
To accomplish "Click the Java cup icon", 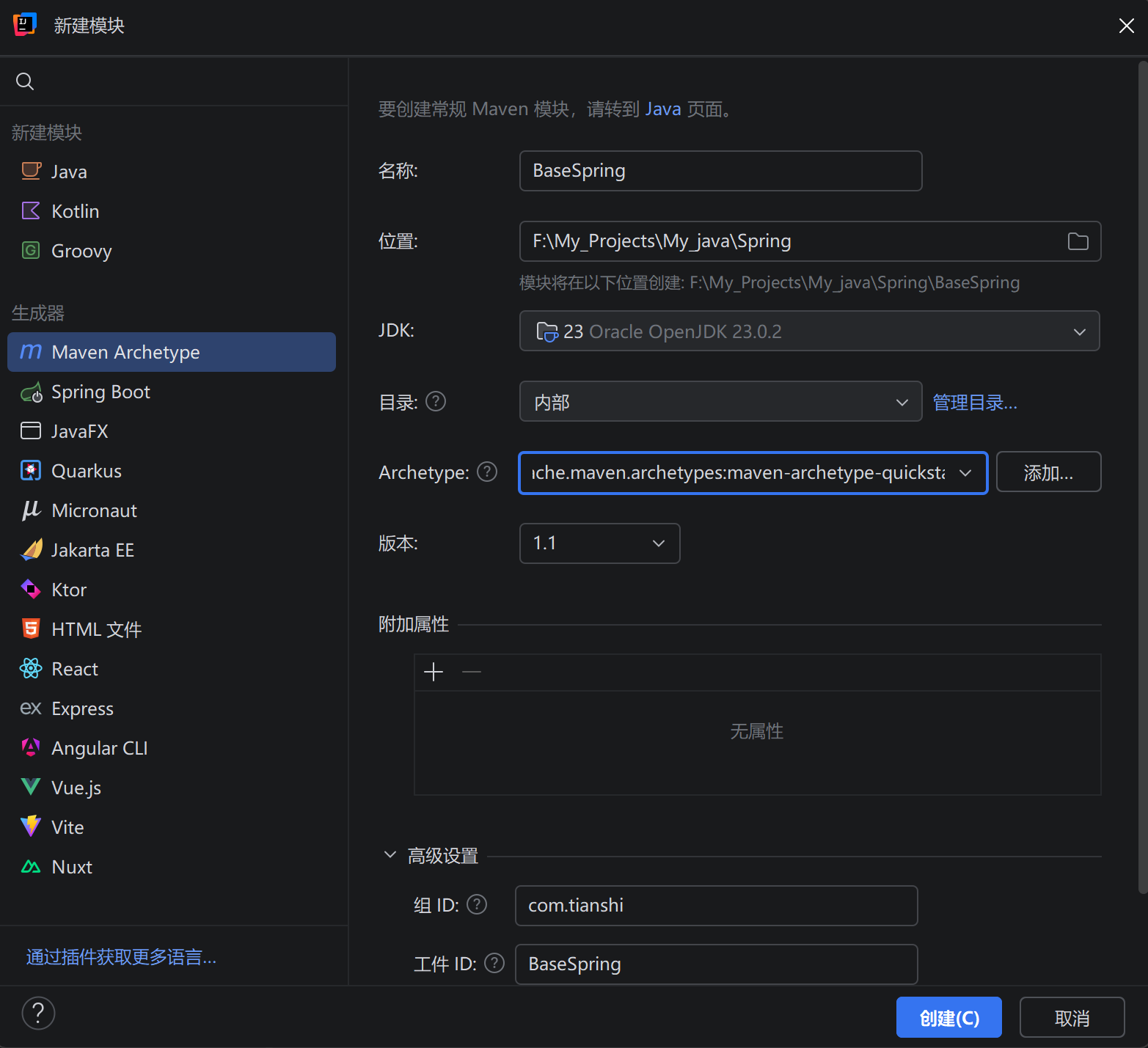I will [x=31, y=171].
